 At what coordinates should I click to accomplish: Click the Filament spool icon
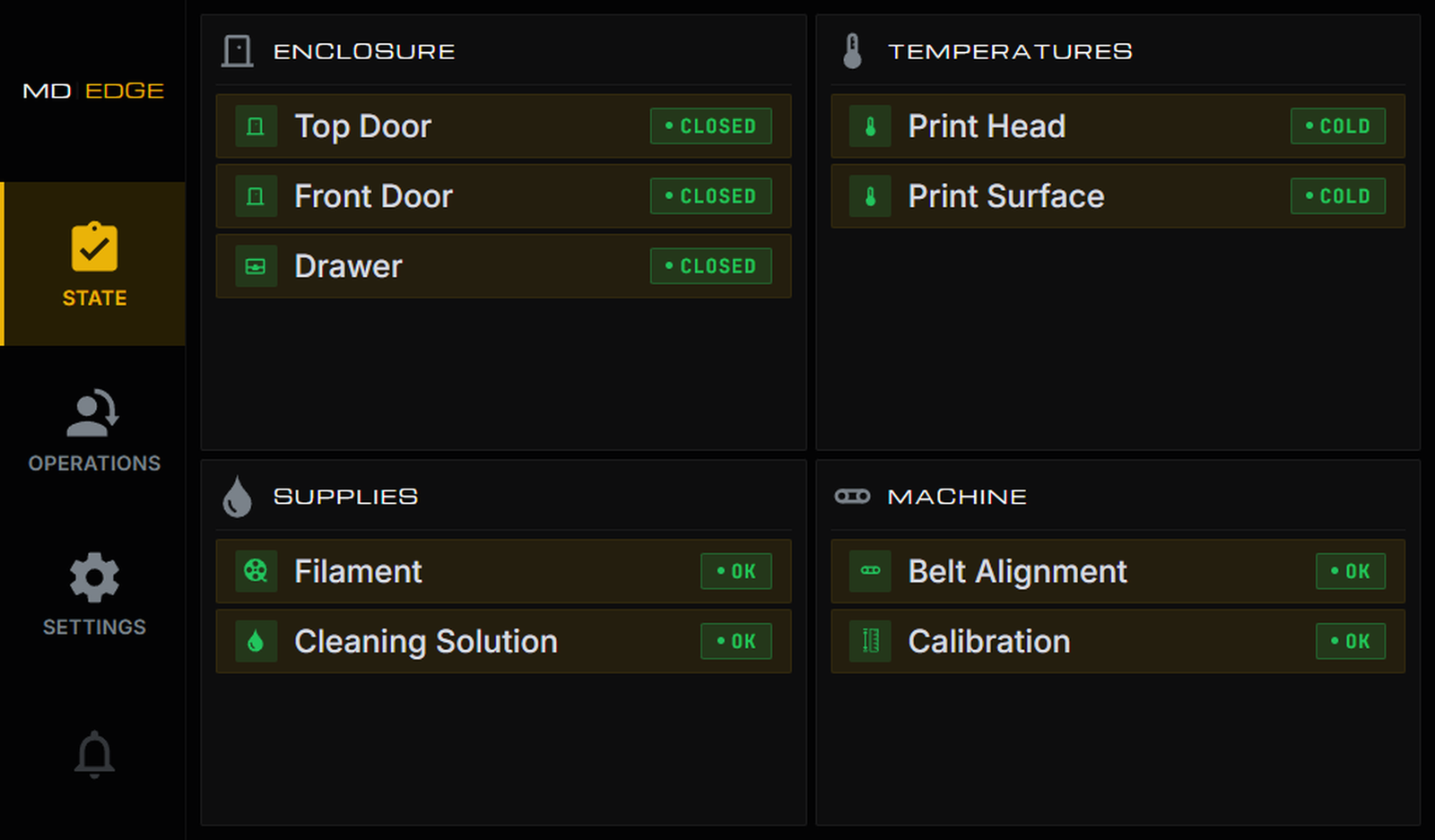(x=256, y=571)
